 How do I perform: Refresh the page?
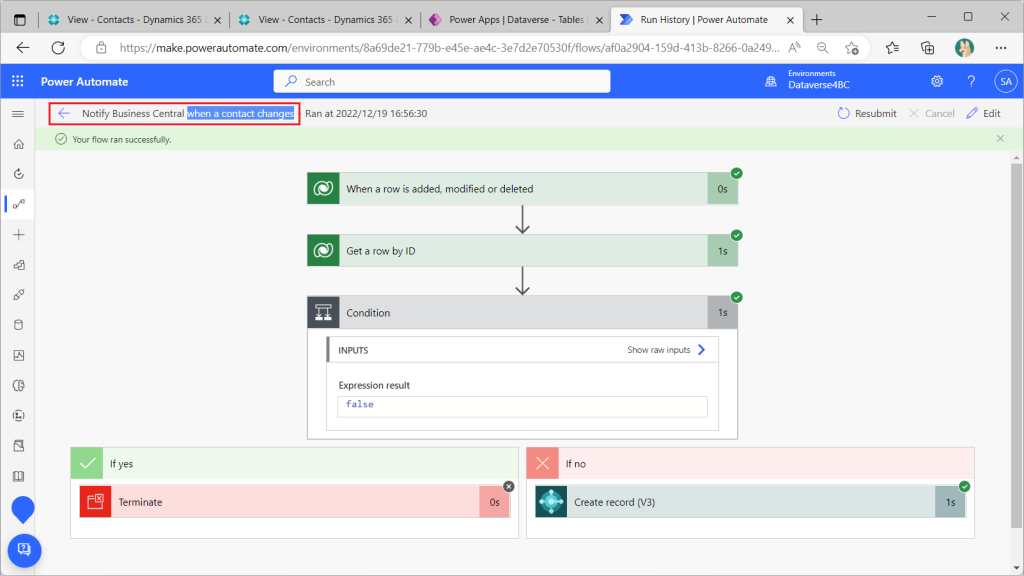coord(58,48)
